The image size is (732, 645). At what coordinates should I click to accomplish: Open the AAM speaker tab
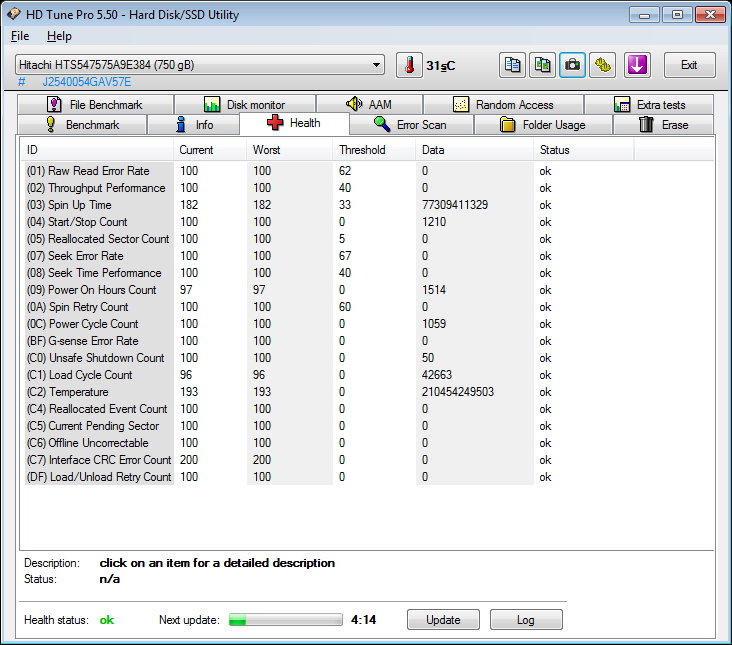point(369,105)
